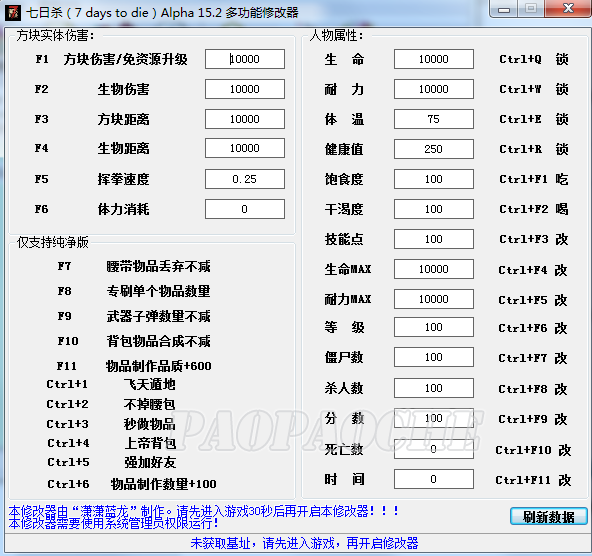This screenshot has height=556, width=592.
Task: Click the 耐力MAX value input field
Action: (x=434, y=299)
